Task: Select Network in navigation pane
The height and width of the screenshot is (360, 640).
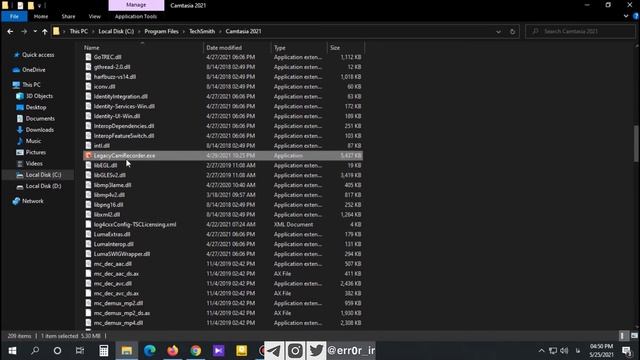Action: pyautogui.click(x=33, y=201)
